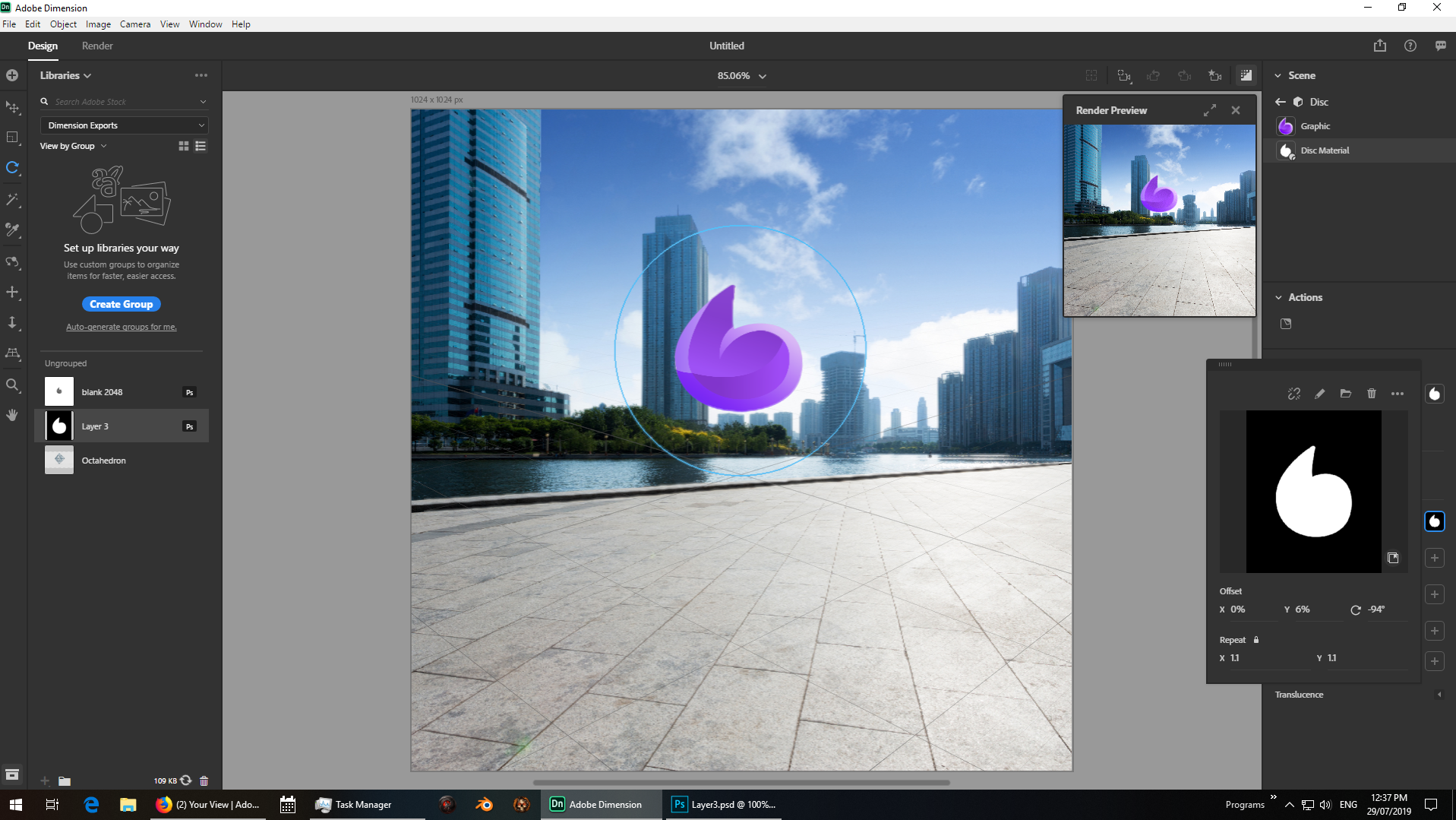Show hidden system tray icons chevron
This screenshot has width=1456, height=820.
tap(1289, 805)
